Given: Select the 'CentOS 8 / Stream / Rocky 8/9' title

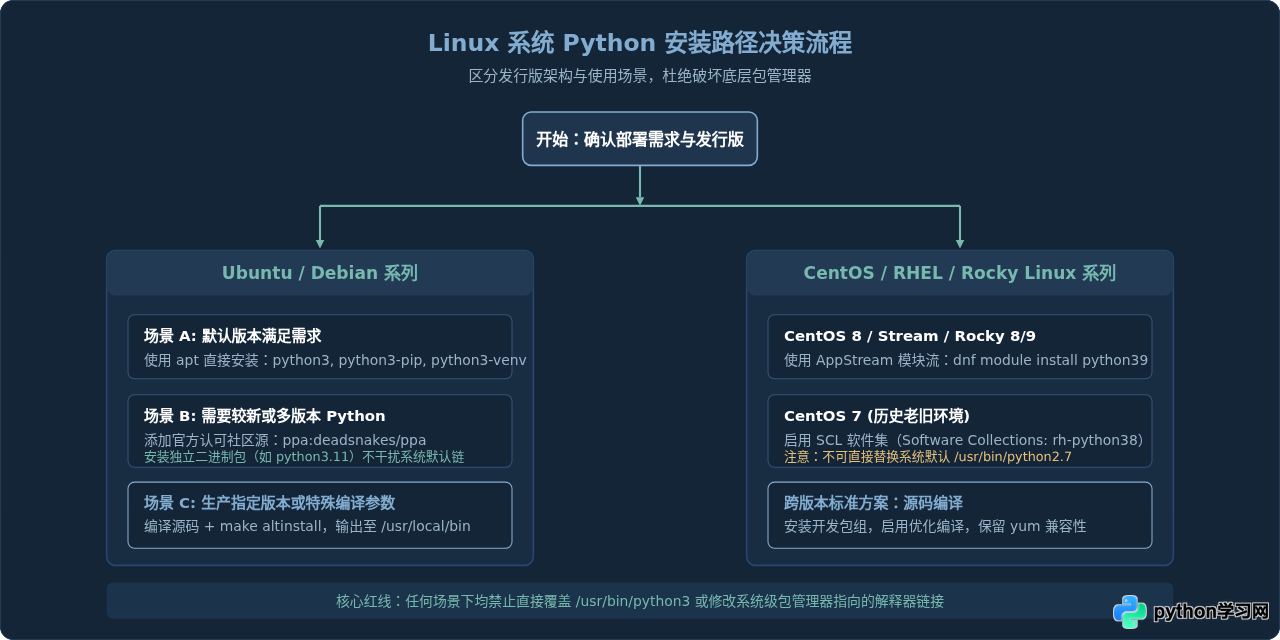Looking at the screenshot, I should pos(909,336).
